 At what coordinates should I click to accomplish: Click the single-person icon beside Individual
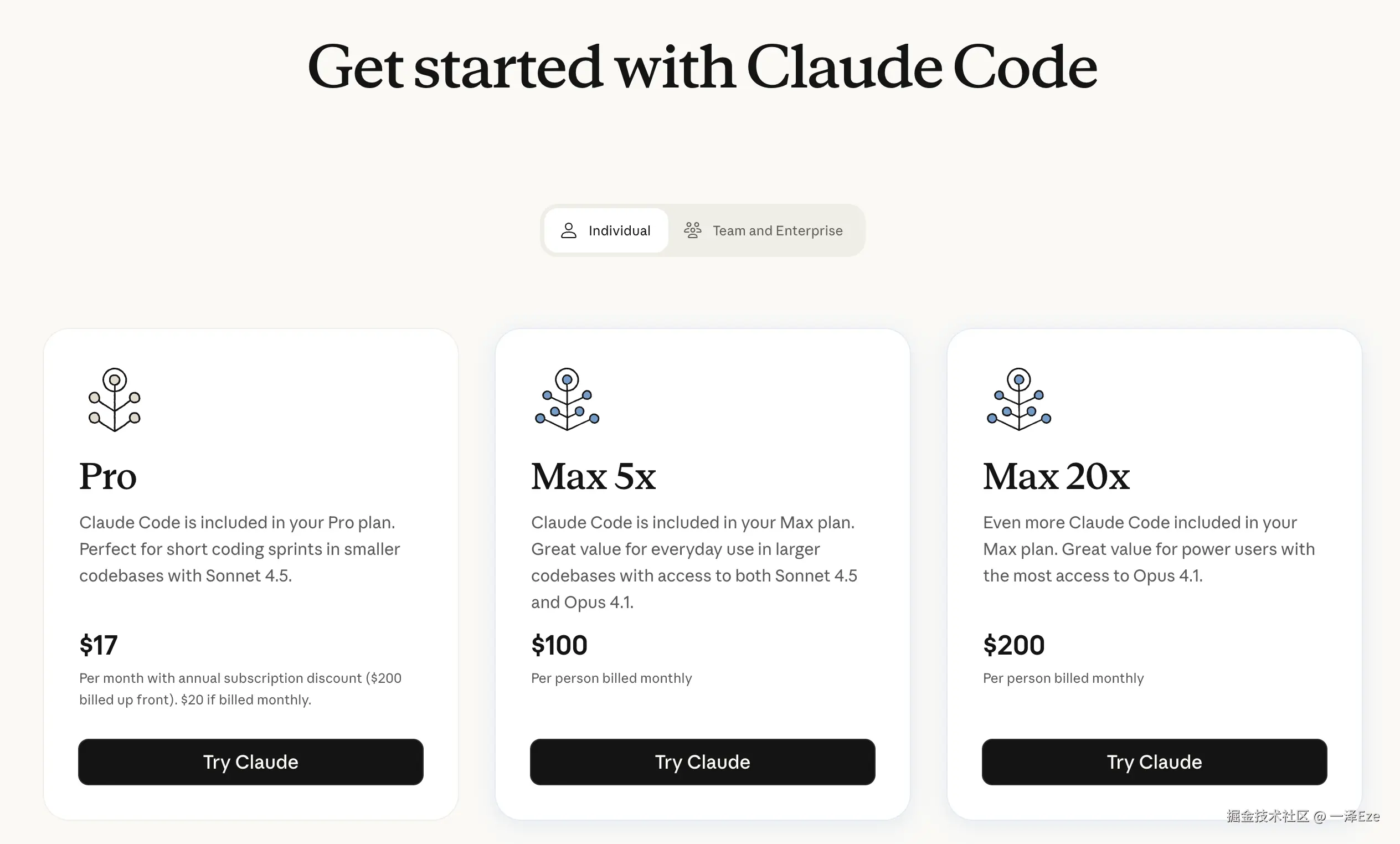[568, 231]
